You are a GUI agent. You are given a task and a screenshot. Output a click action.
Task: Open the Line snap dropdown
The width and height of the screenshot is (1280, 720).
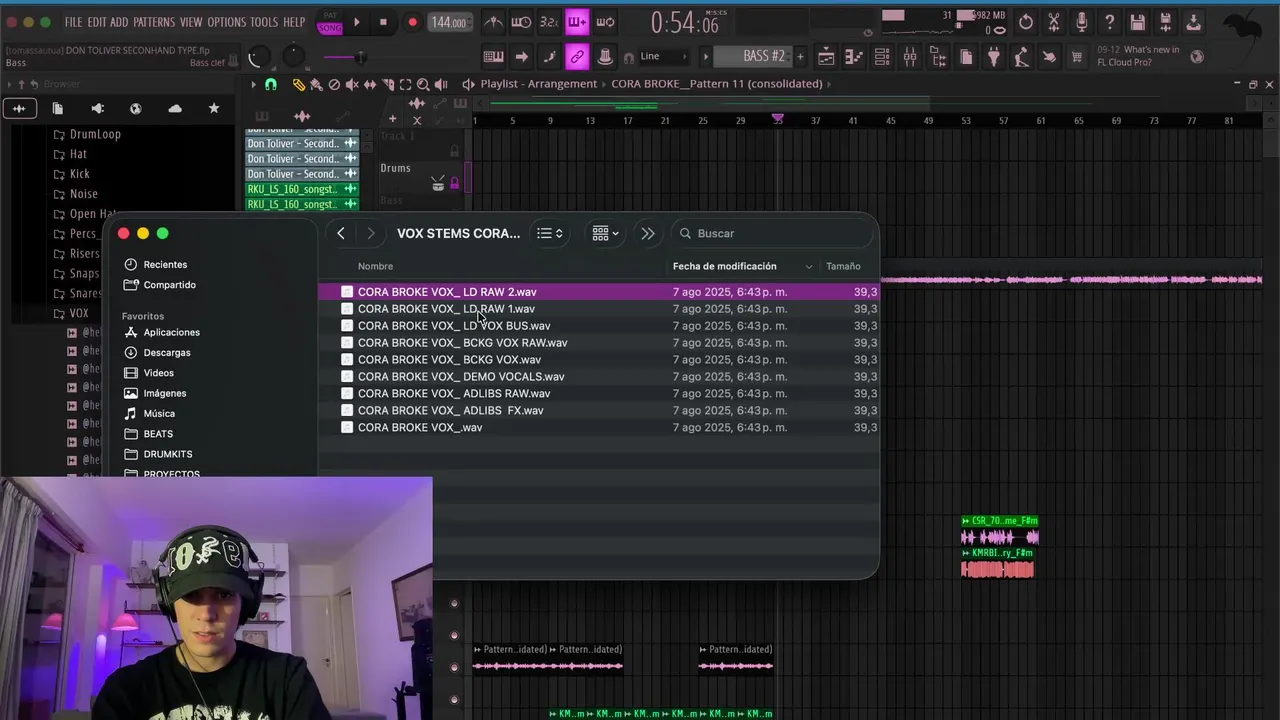(x=663, y=57)
